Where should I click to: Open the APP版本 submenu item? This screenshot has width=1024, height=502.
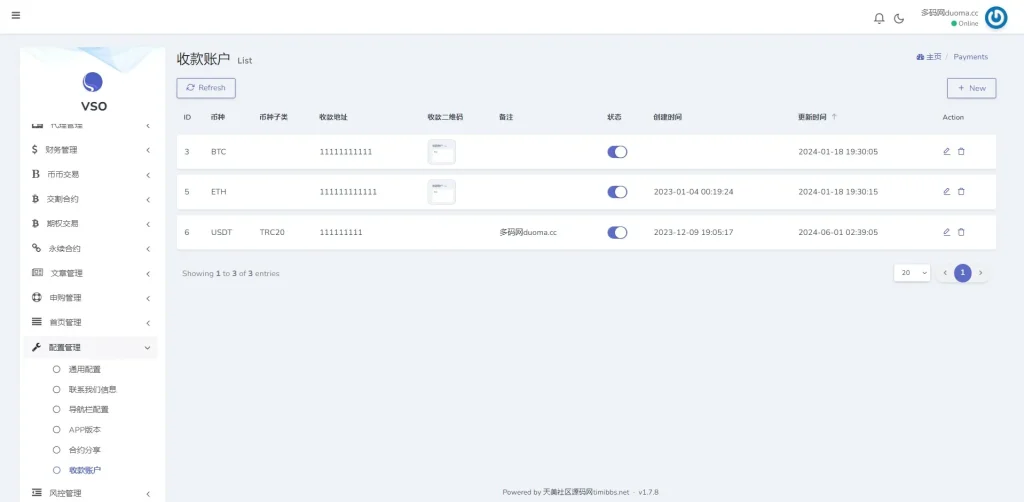[x=84, y=430]
